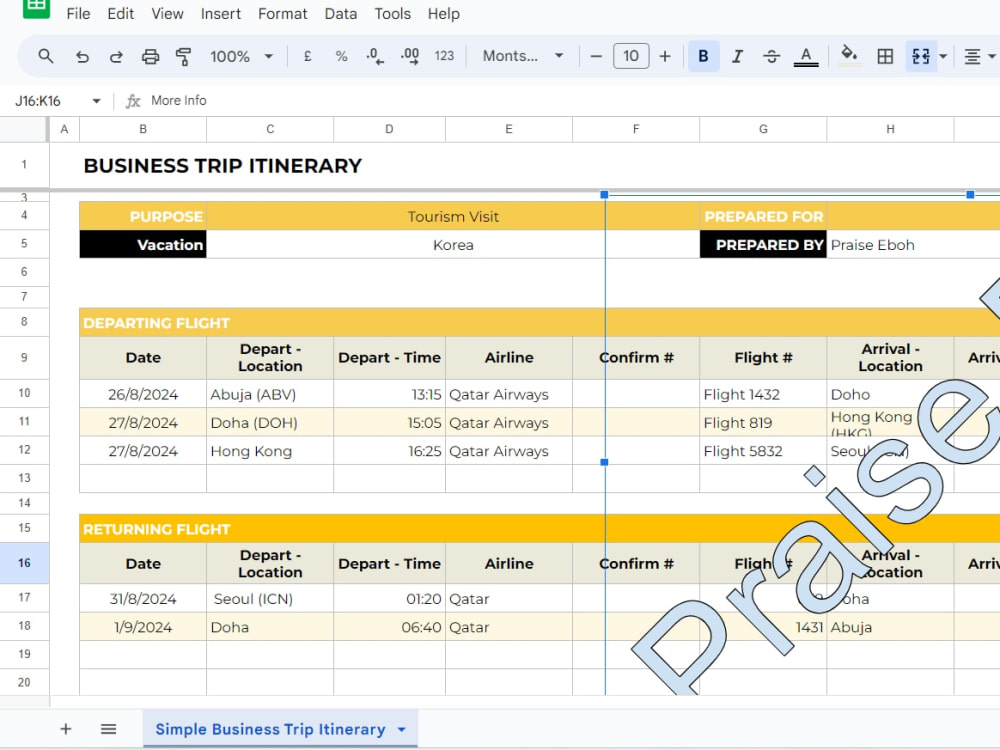Click the Praise Eboh cell
The height and width of the screenshot is (750, 1000).
click(x=913, y=245)
